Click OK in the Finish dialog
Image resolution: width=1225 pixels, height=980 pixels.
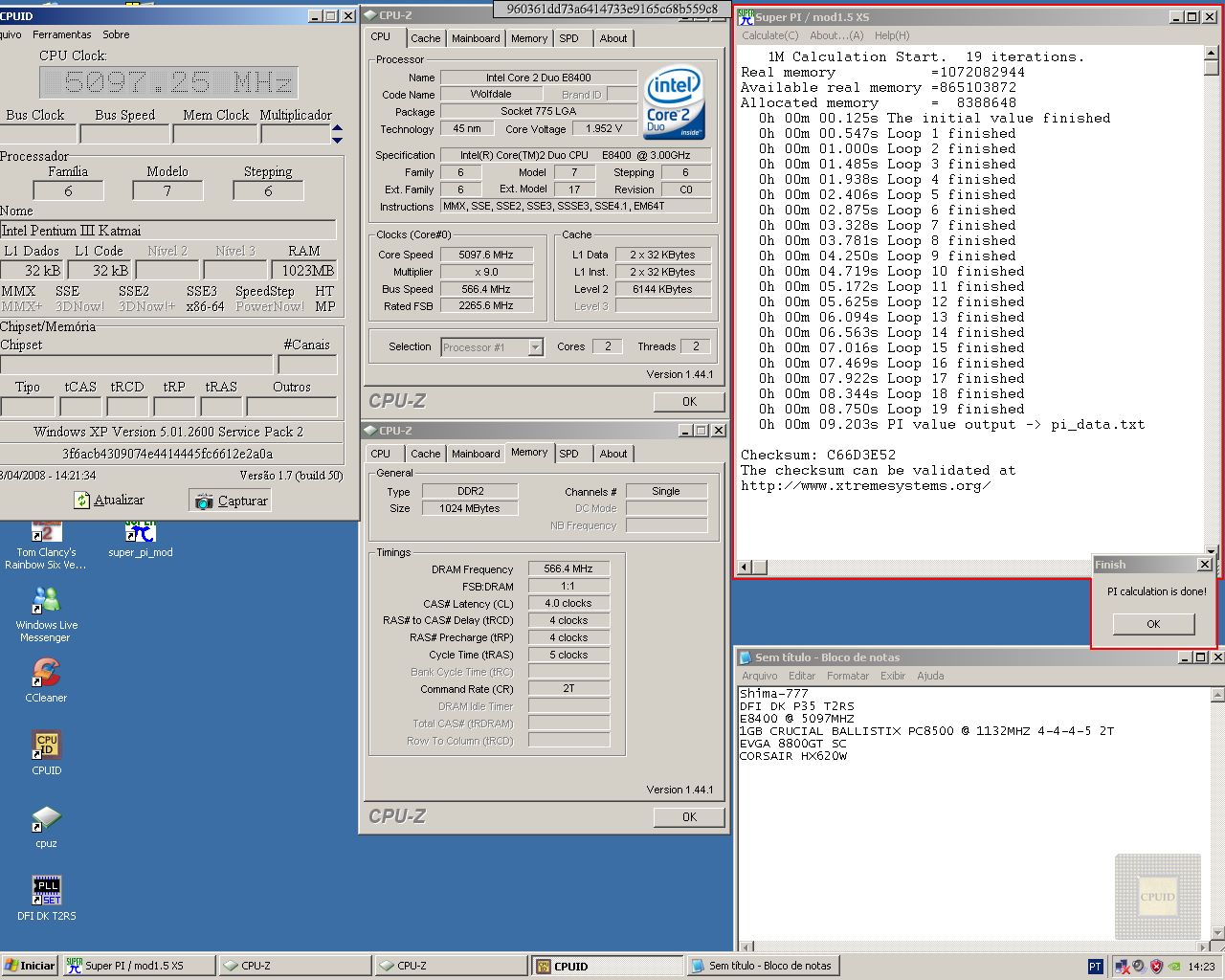tap(1153, 624)
